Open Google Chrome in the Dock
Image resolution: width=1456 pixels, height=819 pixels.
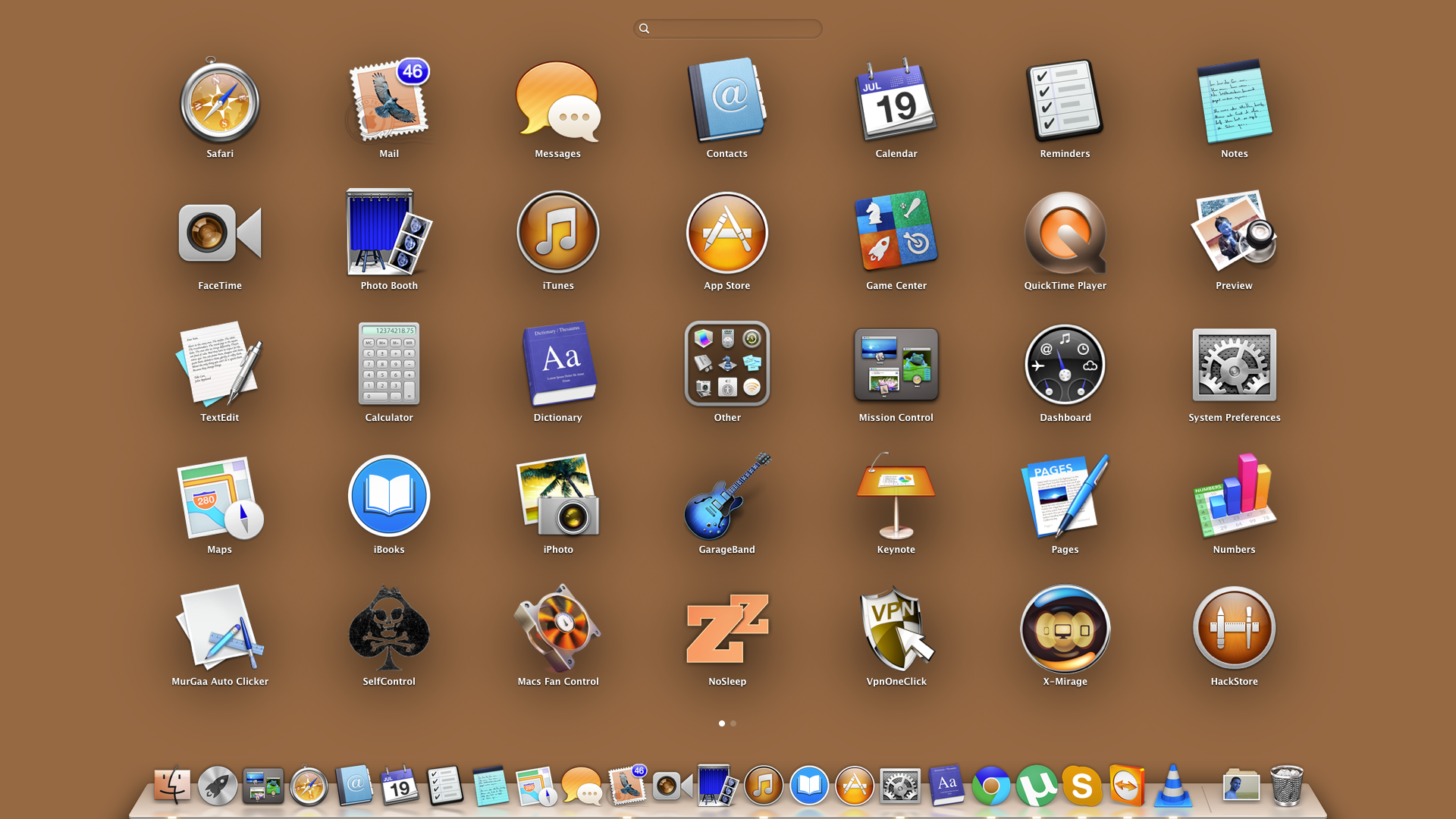click(x=990, y=786)
